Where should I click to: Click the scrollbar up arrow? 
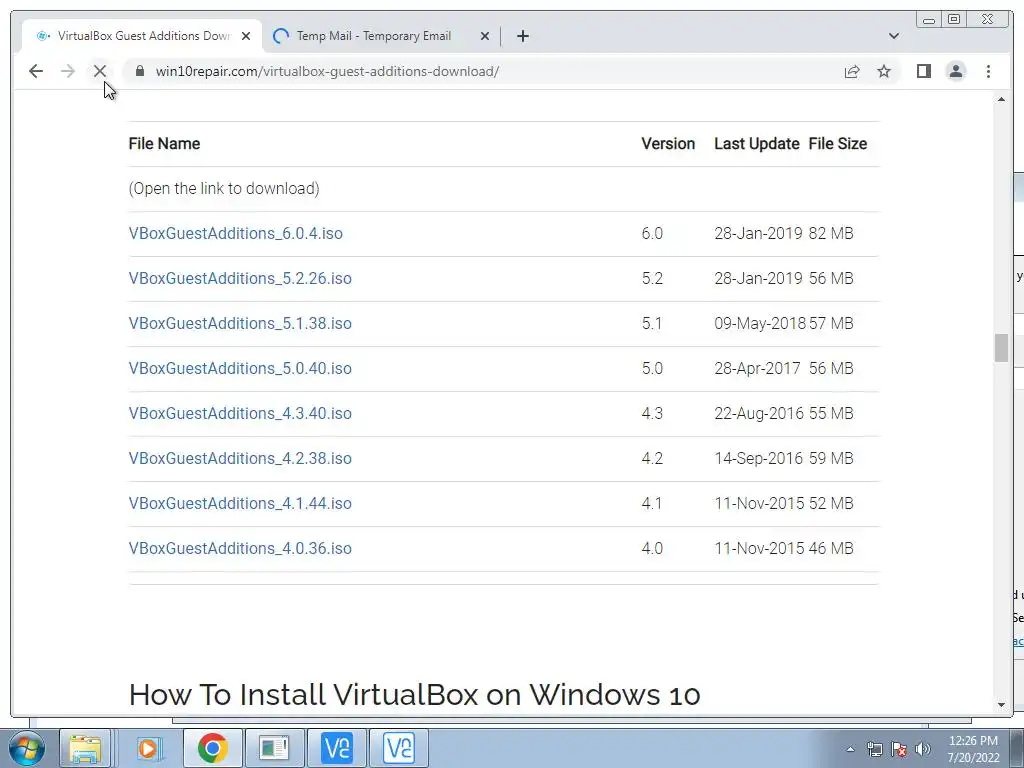(x=1001, y=99)
